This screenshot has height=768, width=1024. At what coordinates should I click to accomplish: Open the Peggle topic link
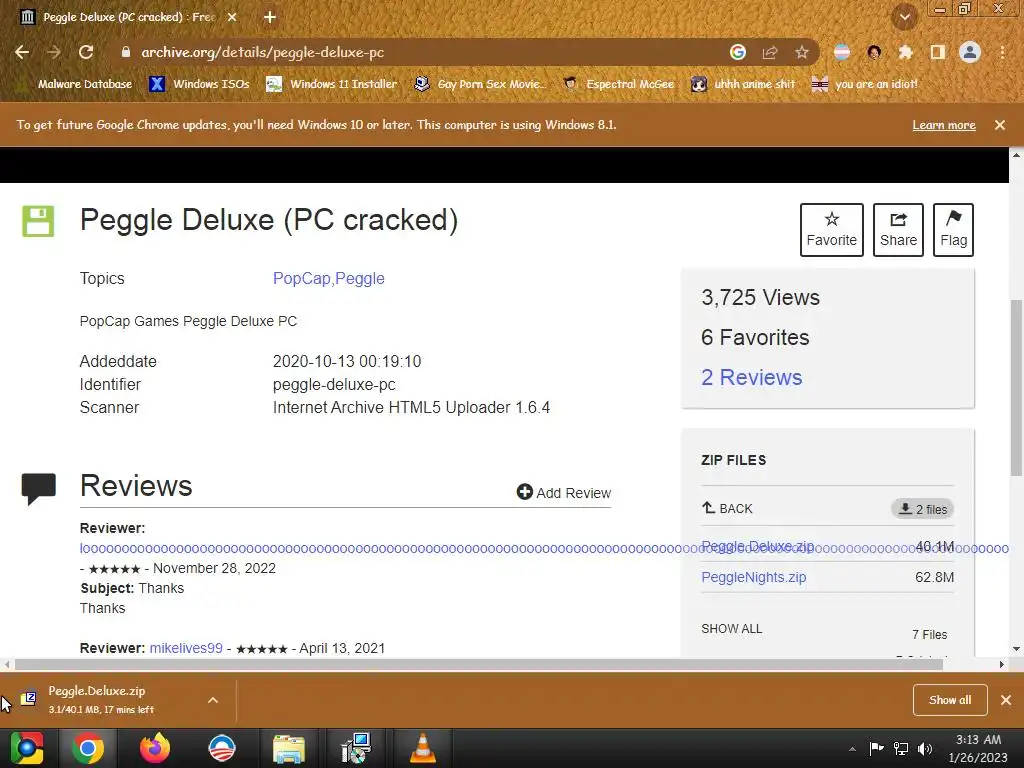(360, 278)
